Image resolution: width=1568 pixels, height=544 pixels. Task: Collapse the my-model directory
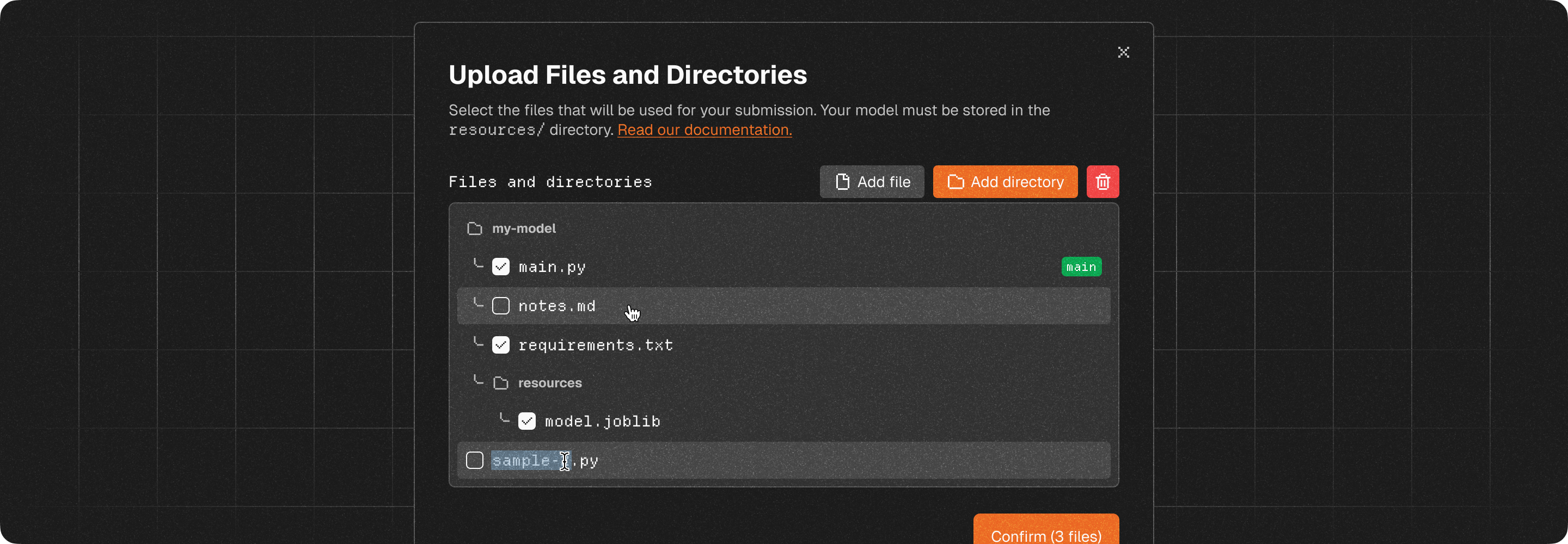point(523,229)
